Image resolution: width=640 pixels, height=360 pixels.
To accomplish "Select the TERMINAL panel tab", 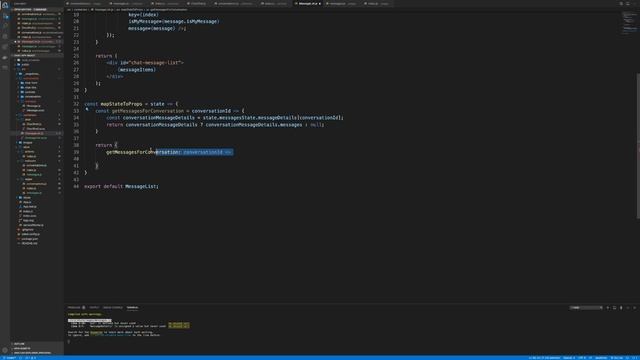I will (x=132, y=307).
